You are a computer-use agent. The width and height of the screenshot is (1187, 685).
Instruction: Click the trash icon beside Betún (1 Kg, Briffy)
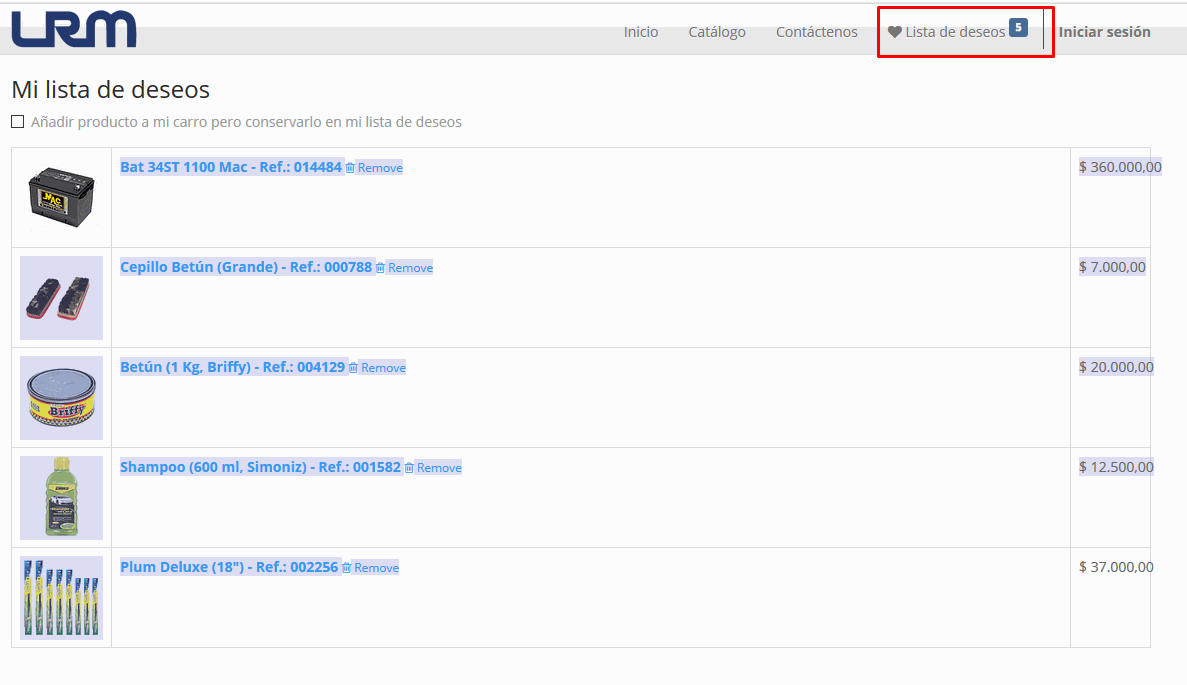355,367
